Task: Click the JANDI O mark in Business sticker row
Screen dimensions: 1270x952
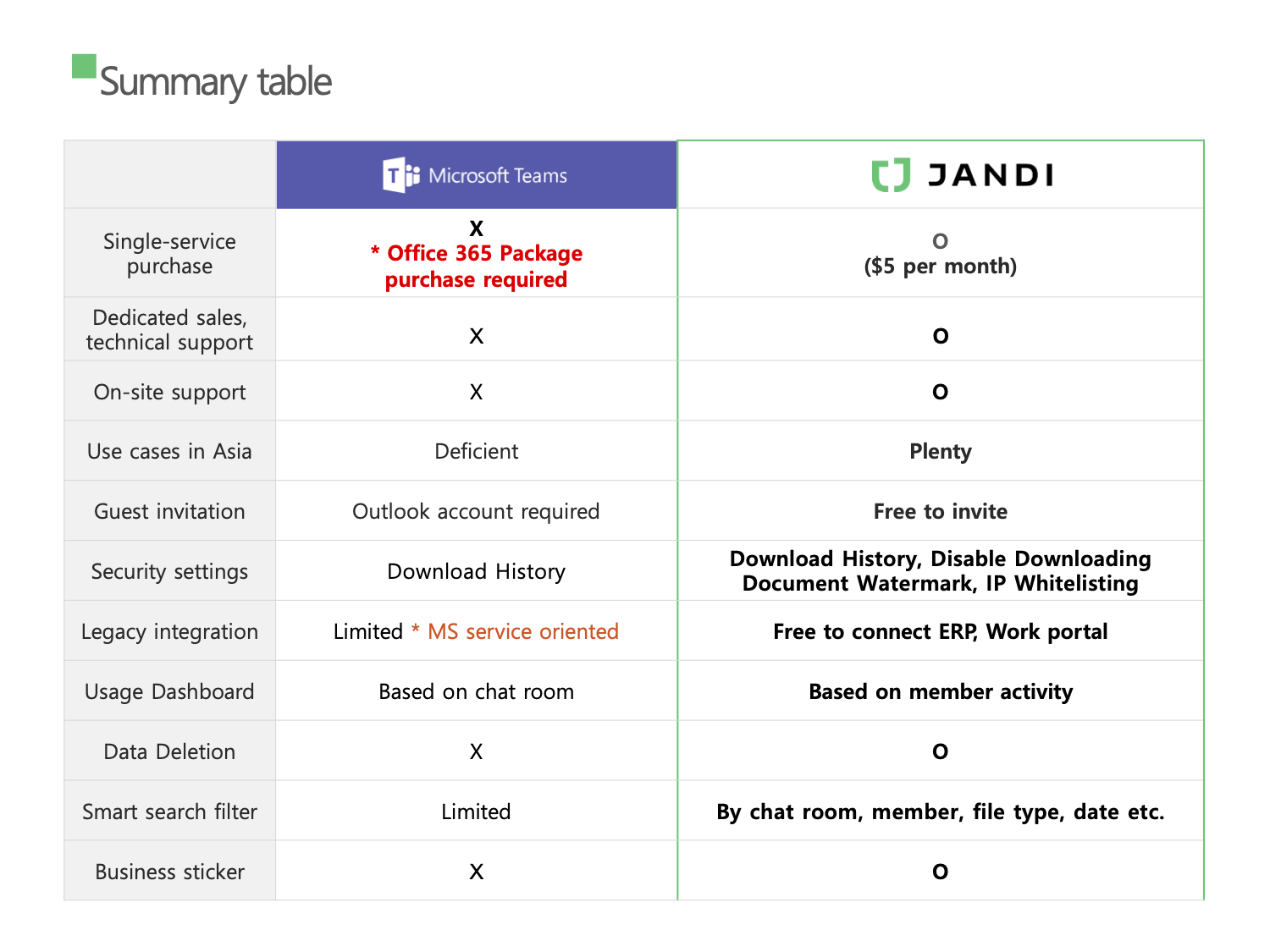Action: [x=940, y=872]
